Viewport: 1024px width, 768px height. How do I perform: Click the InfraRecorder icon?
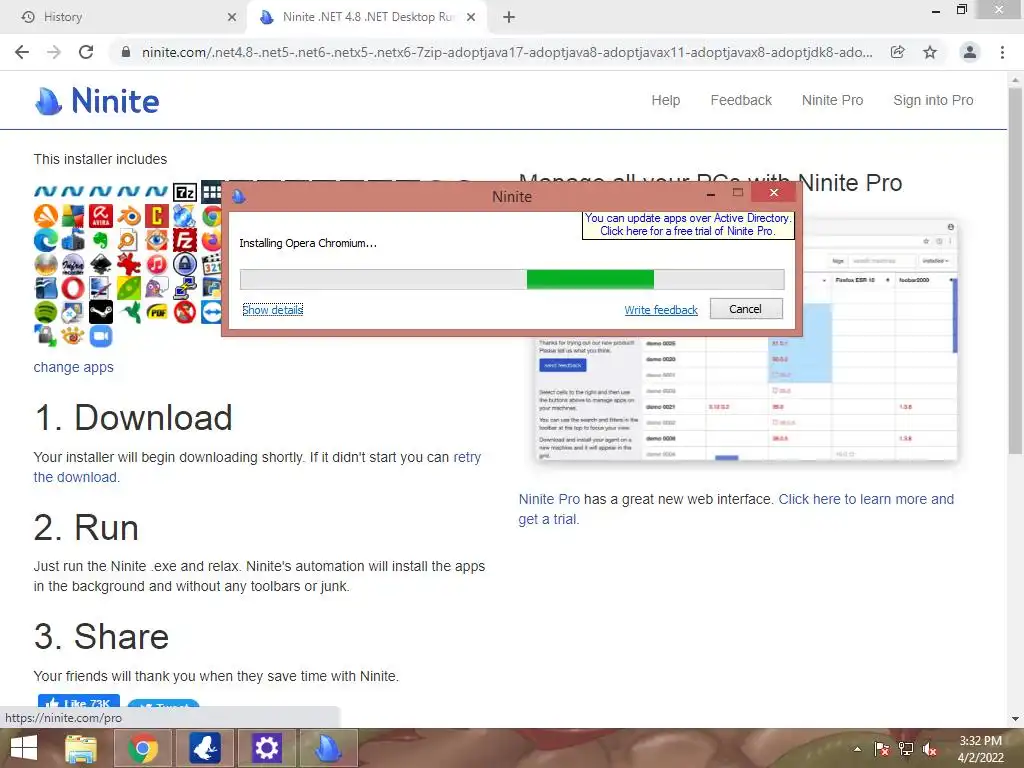click(73, 264)
